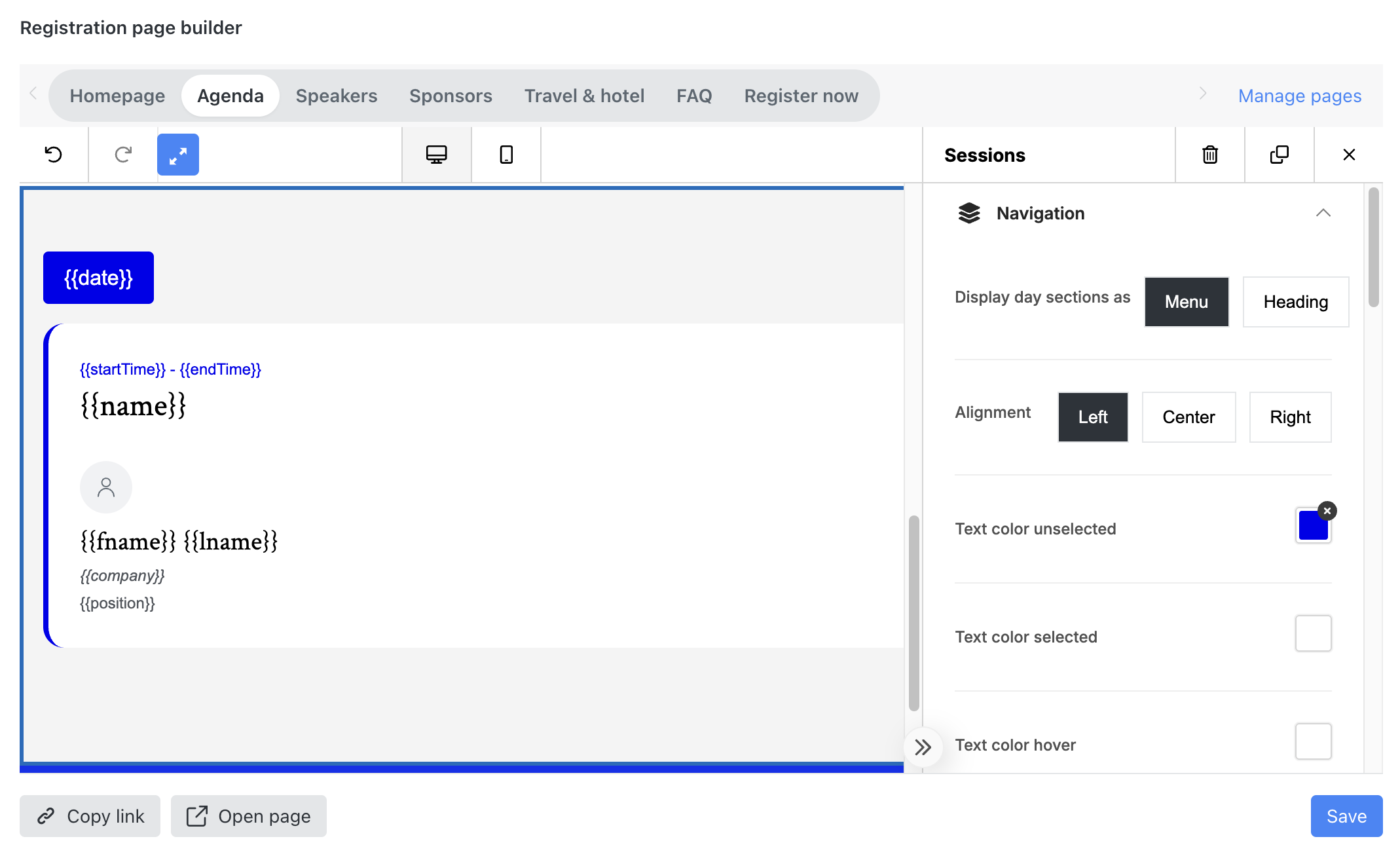The height and width of the screenshot is (858, 1400).
Task: Set day sections display to Heading
Action: tap(1296, 302)
